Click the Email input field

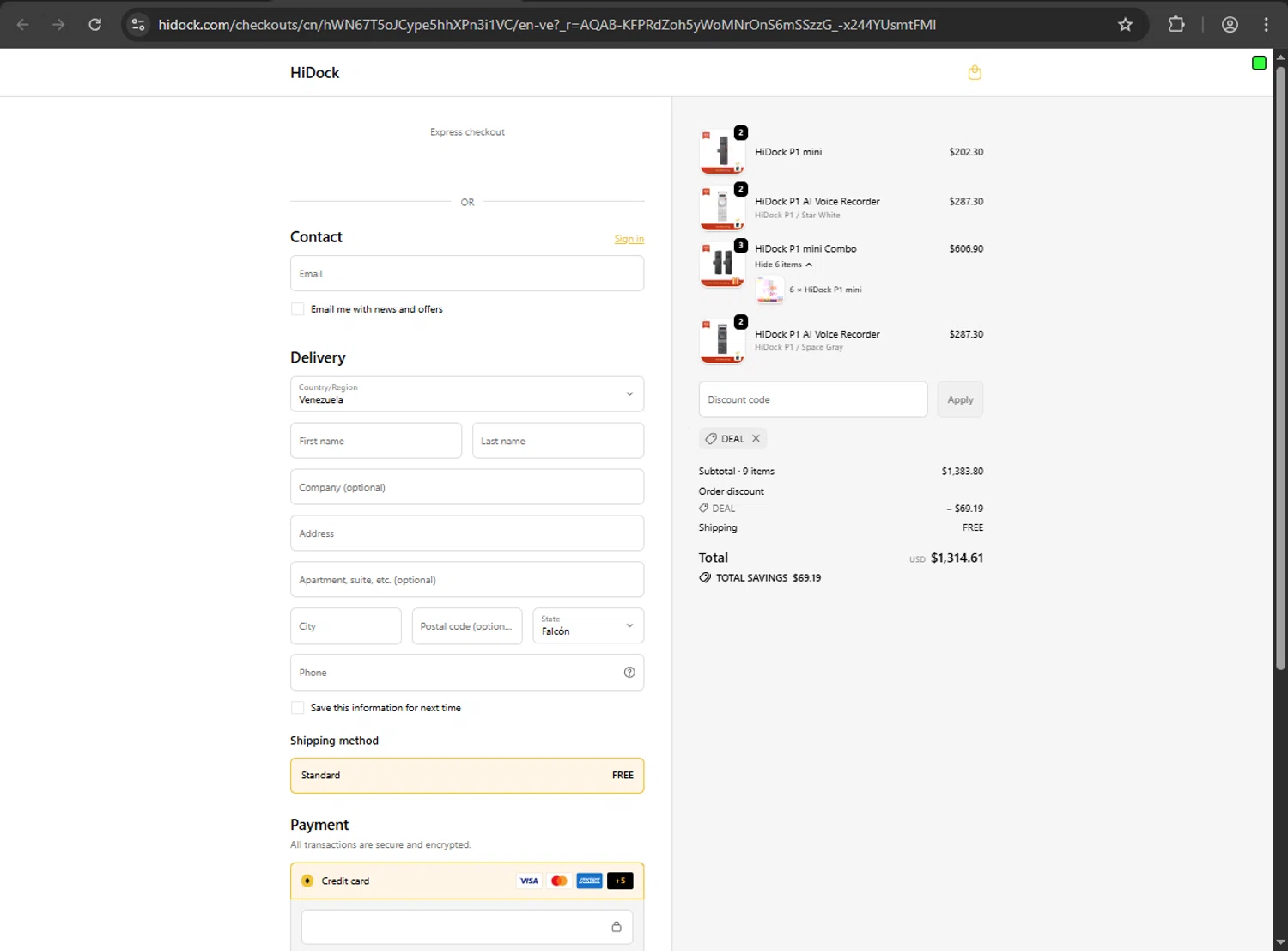point(467,274)
